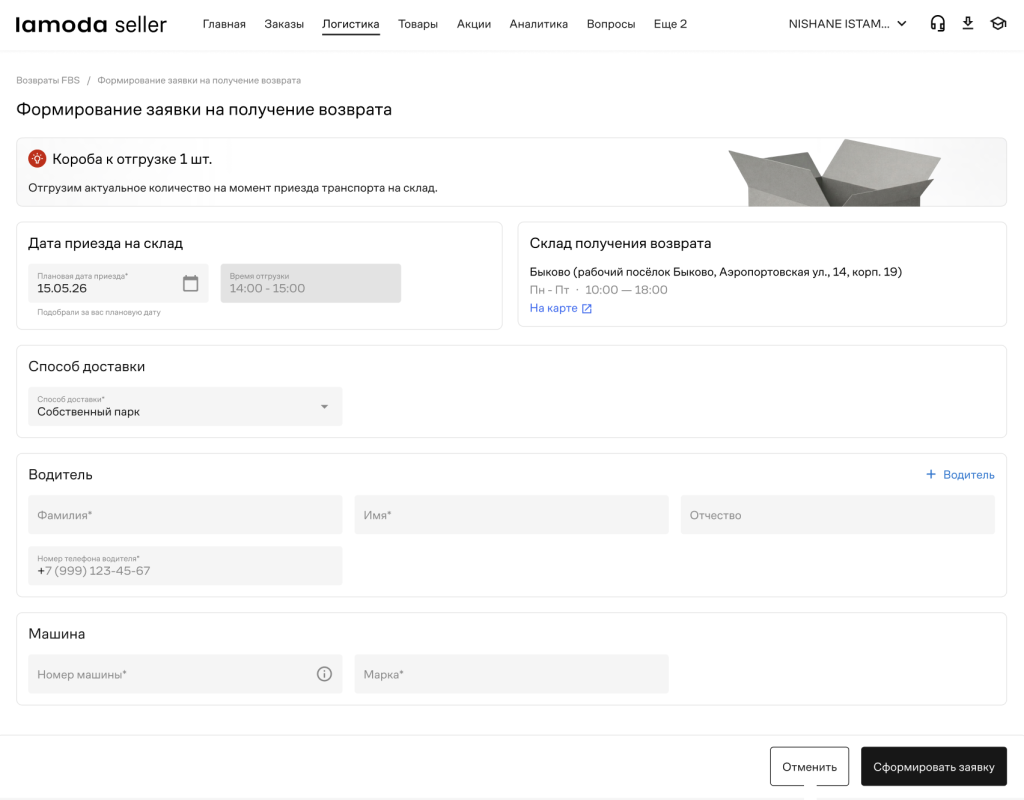Click the lamoda seller logo

pyautogui.click(x=91, y=25)
